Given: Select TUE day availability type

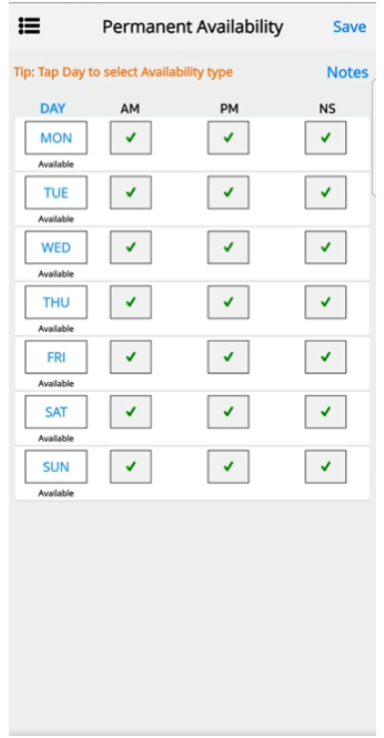Looking at the screenshot, I should (56, 193).
